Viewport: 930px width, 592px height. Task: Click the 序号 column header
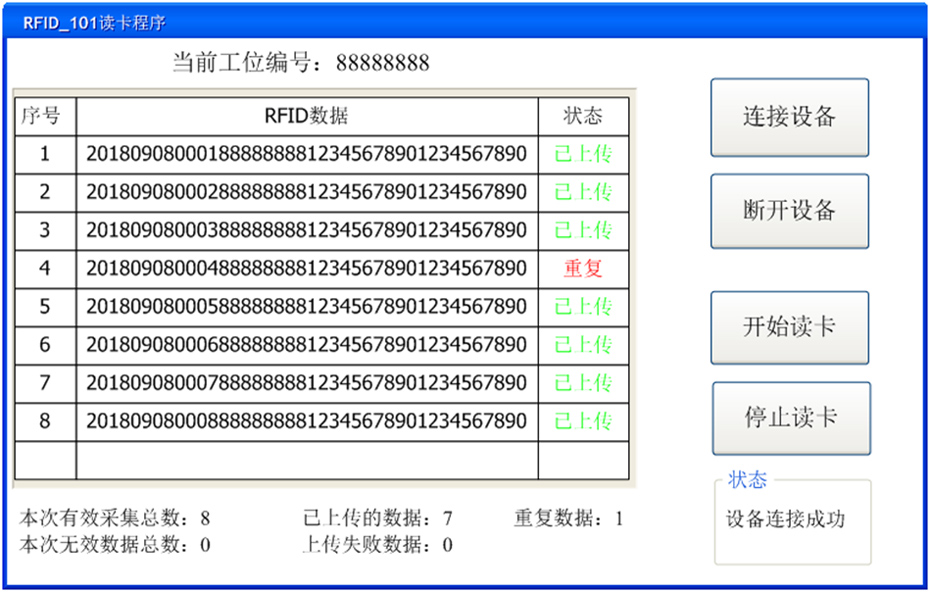click(44, 116)
